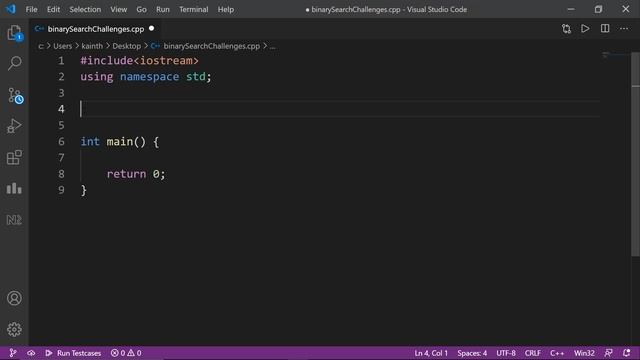Minimize the VS Code window
This screenshot has height=360, width=640.
pos(571,9)
